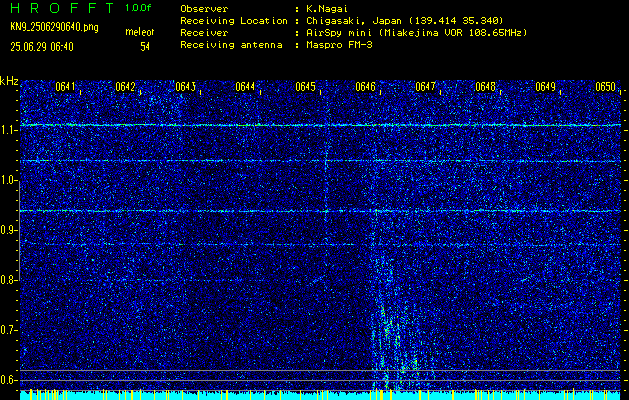Click the 0647 time marker

[425, 87]
